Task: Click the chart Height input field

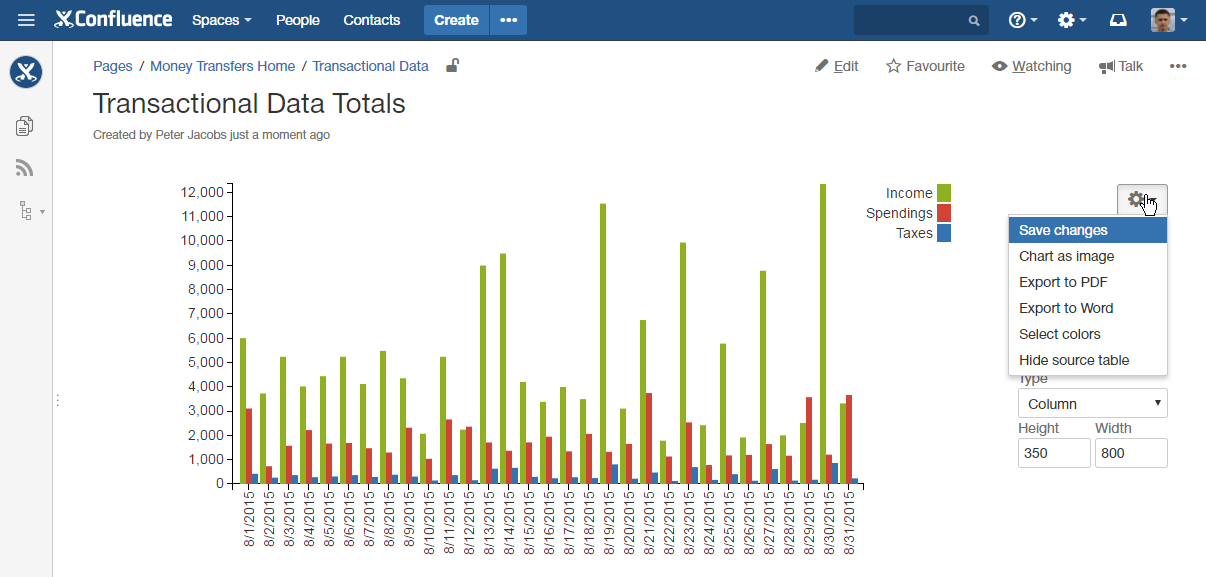Action: pyautogui.click(x=1054, y=453)
